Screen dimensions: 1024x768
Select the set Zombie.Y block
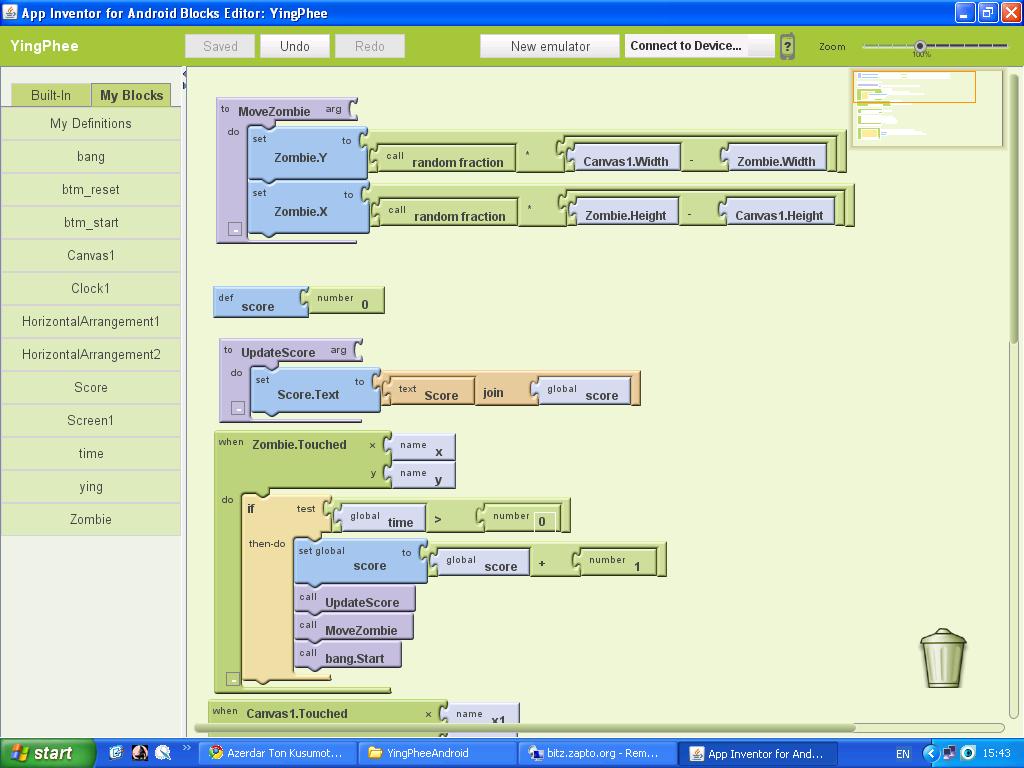pos(307,154)
